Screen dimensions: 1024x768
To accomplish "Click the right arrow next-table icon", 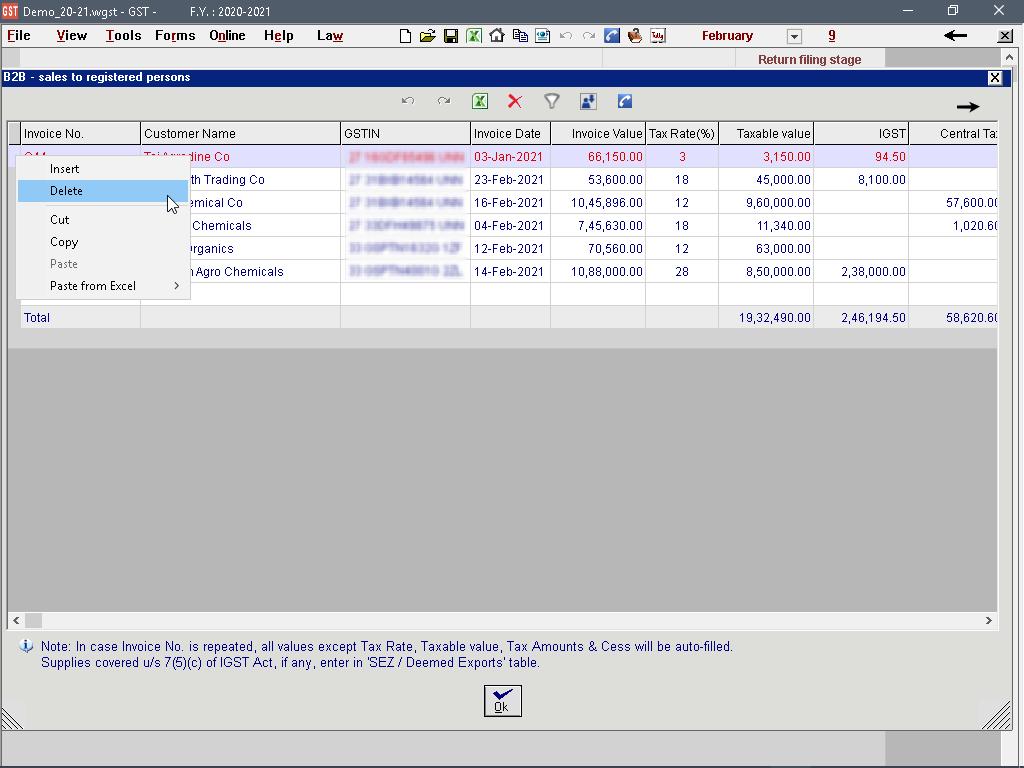I will [967, 107].
